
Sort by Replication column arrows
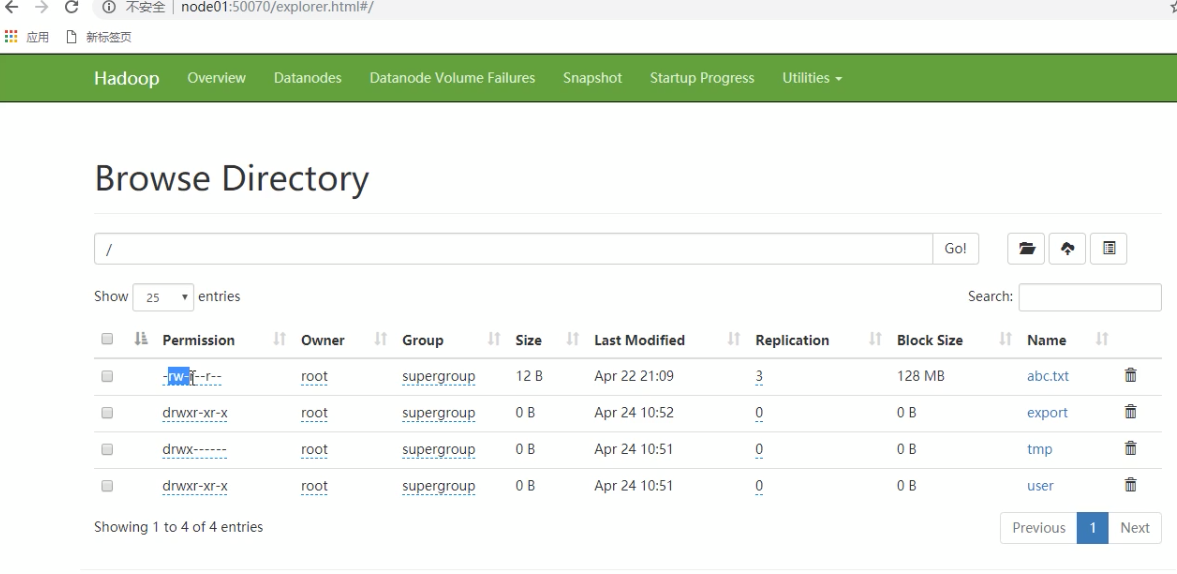pos(875,339)
